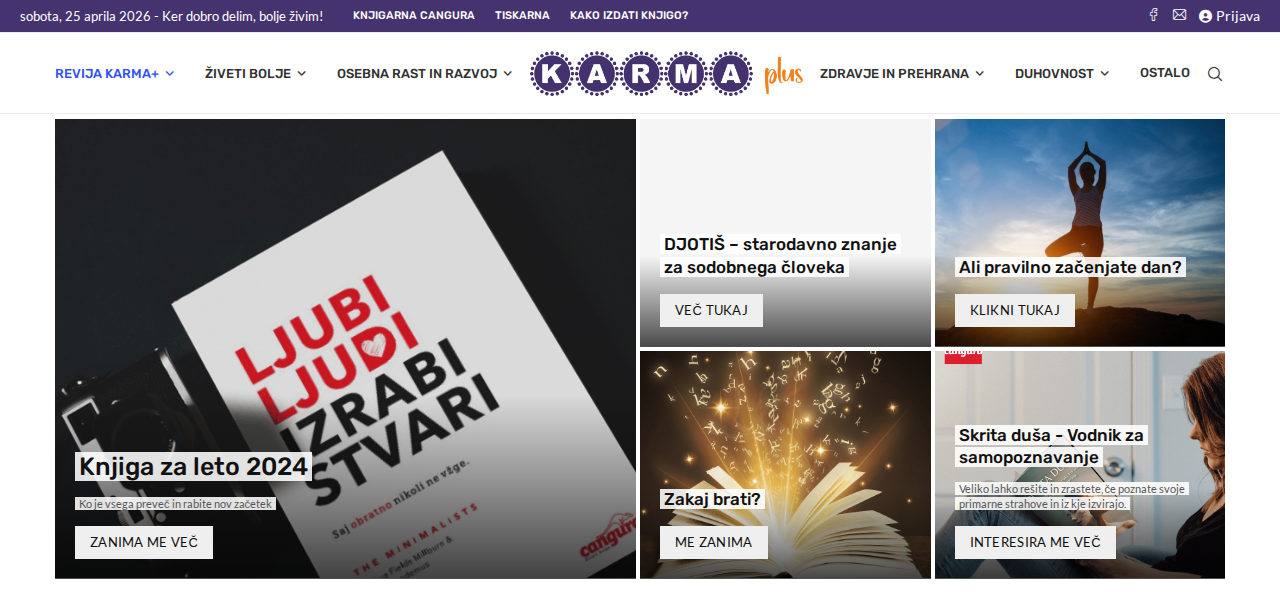Screen dimensions: 1280x600
Task: Open Ali pravilno začenjate dan? headline
Action: click(x=1071, y=267)
